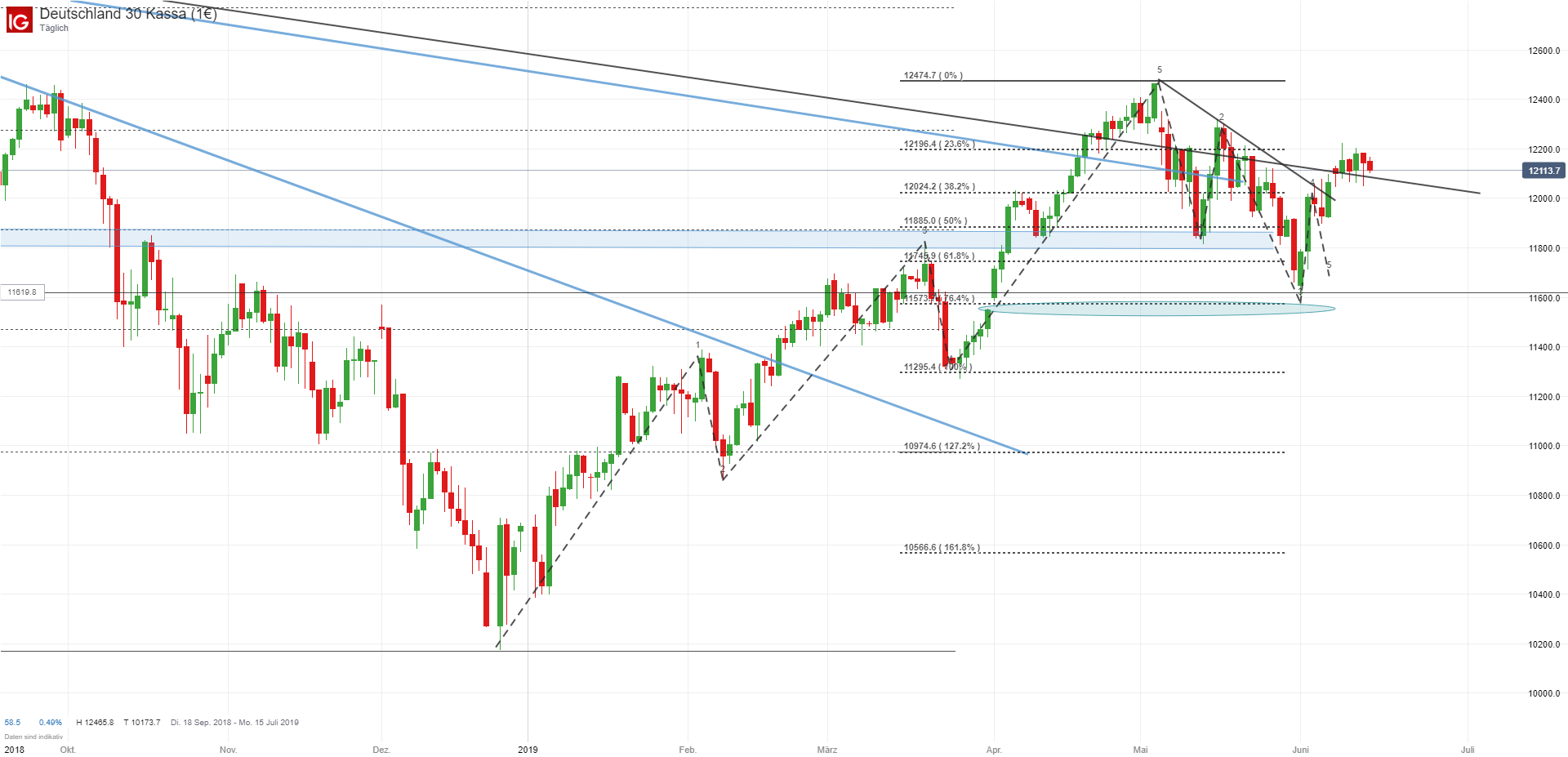
Task: Click the Juli date axis label
Action: (1468, 750)
